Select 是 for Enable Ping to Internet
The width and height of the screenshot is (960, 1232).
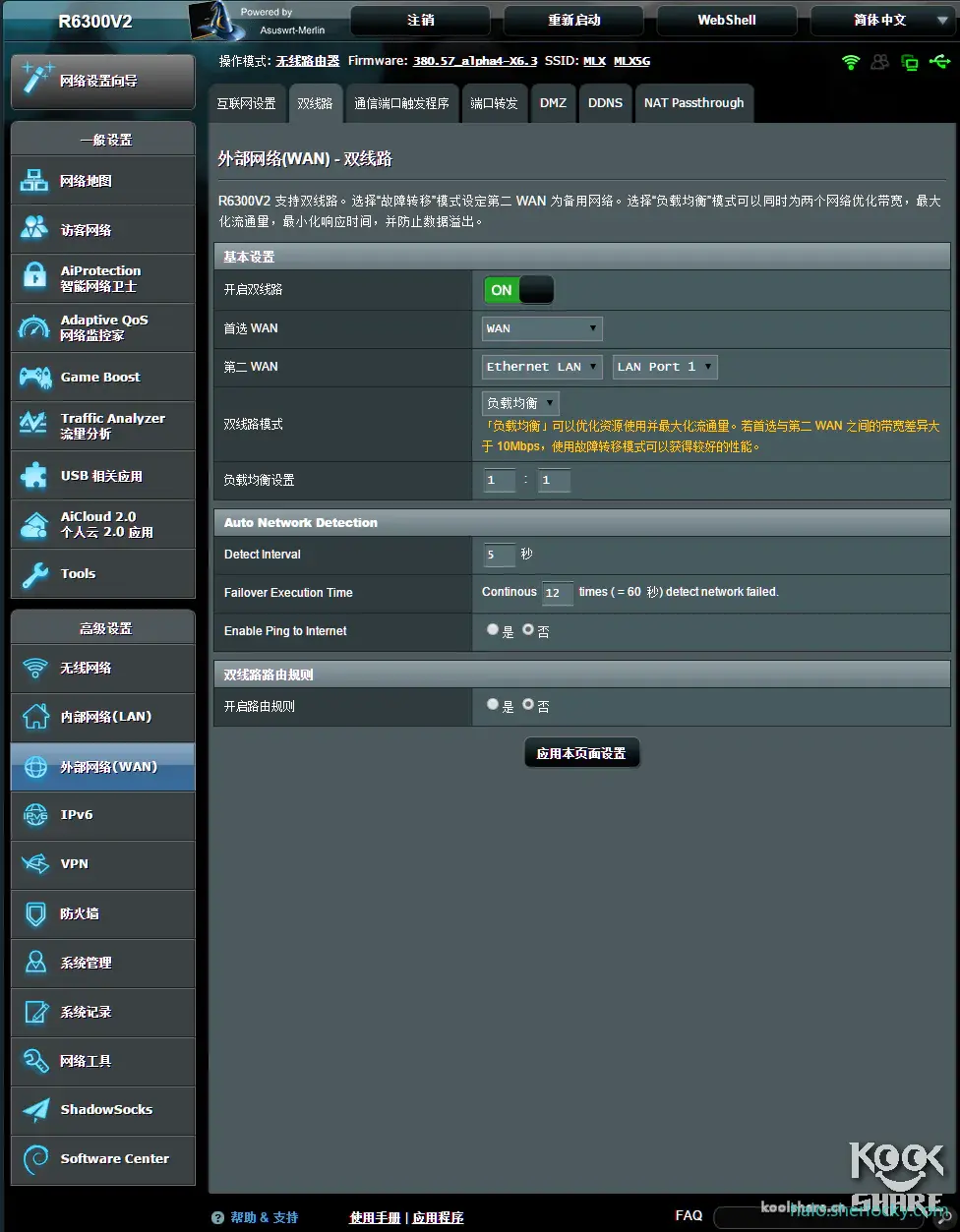pyautogui.click(x=493, y=630)
